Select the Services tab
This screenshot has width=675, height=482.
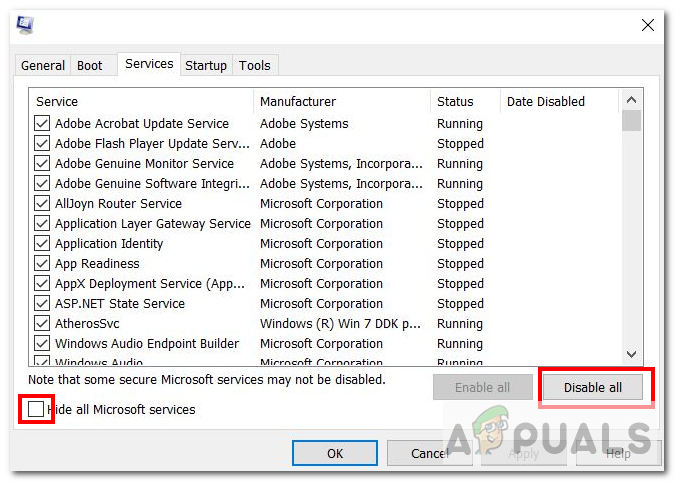tap(149, 64)
